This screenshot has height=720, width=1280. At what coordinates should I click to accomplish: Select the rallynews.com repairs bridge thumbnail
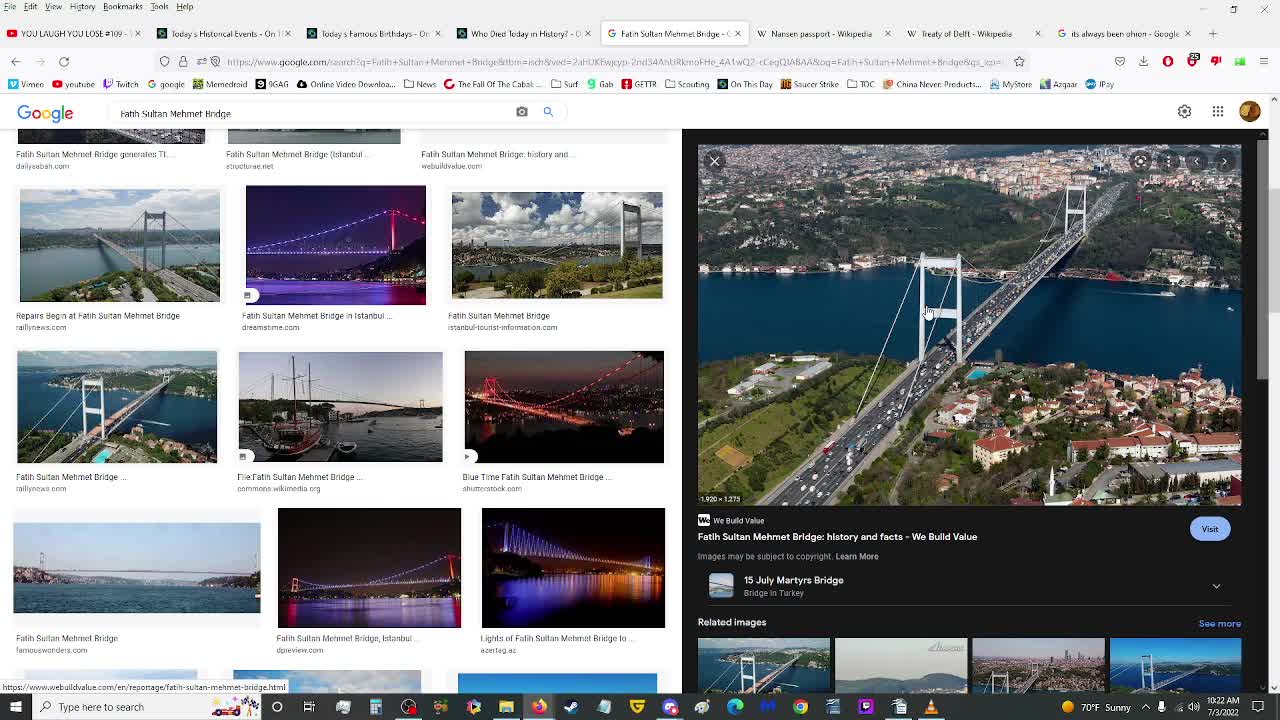pyautogui.click(x=120, y=246)
